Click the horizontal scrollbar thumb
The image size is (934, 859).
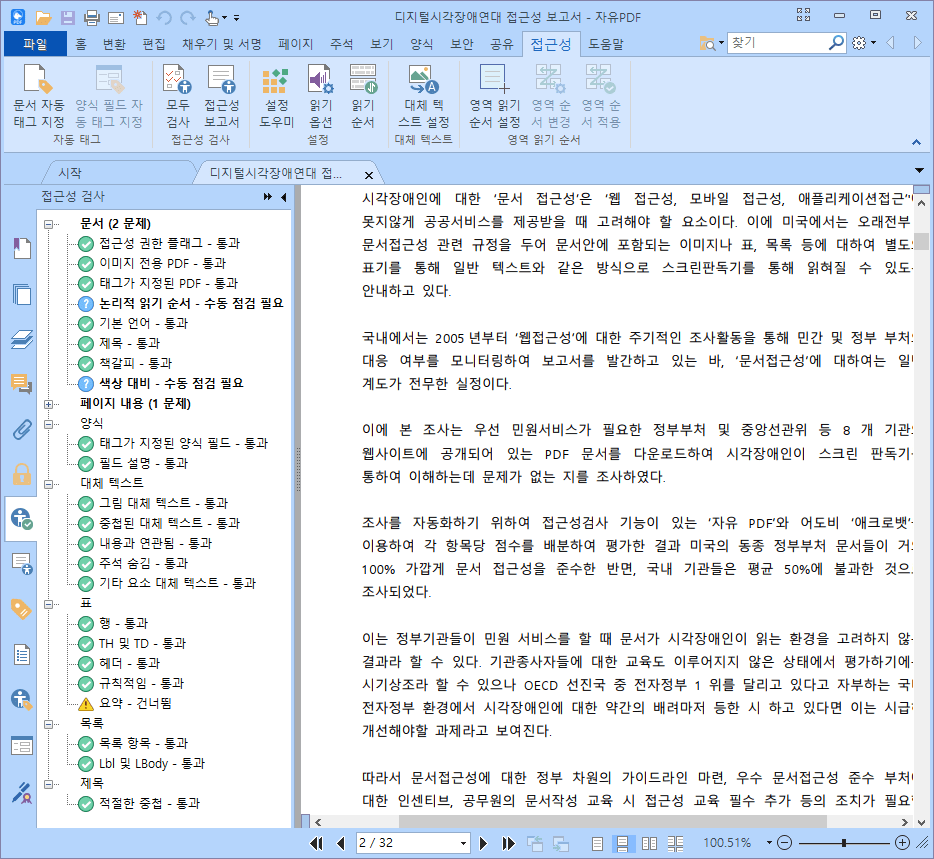[x=612, y=822]
